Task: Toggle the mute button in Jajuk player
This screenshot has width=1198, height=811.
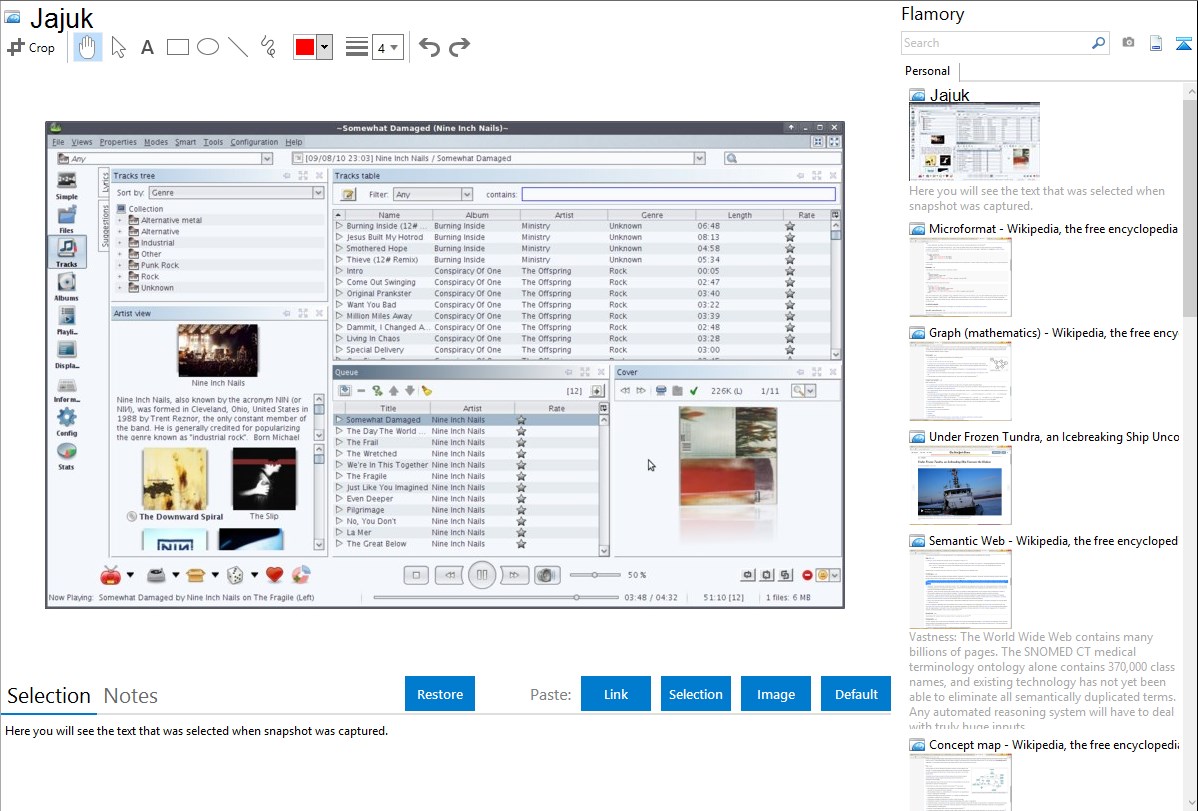Action: 546,575
